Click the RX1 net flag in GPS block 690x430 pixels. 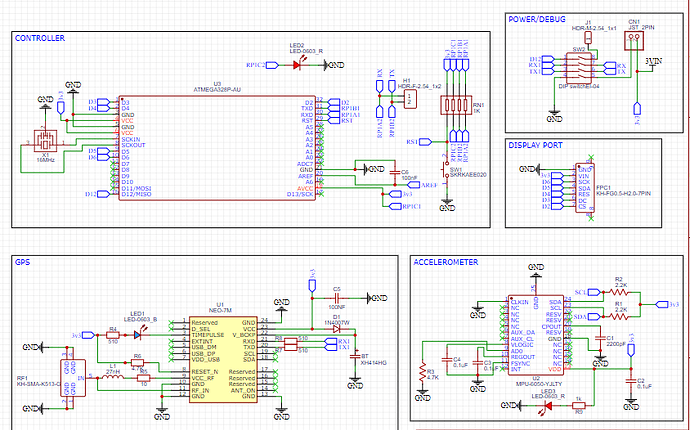337,341
